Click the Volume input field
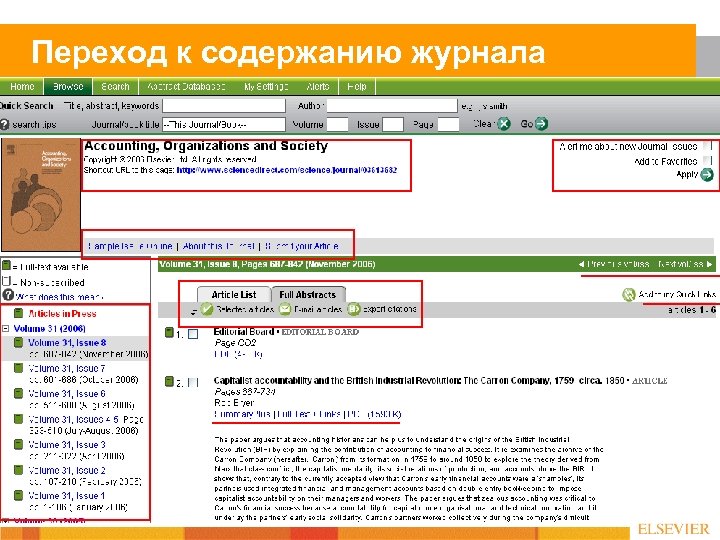Image resolution: width=720 pixels, height=540 pixels. click(x=337, y=124)
